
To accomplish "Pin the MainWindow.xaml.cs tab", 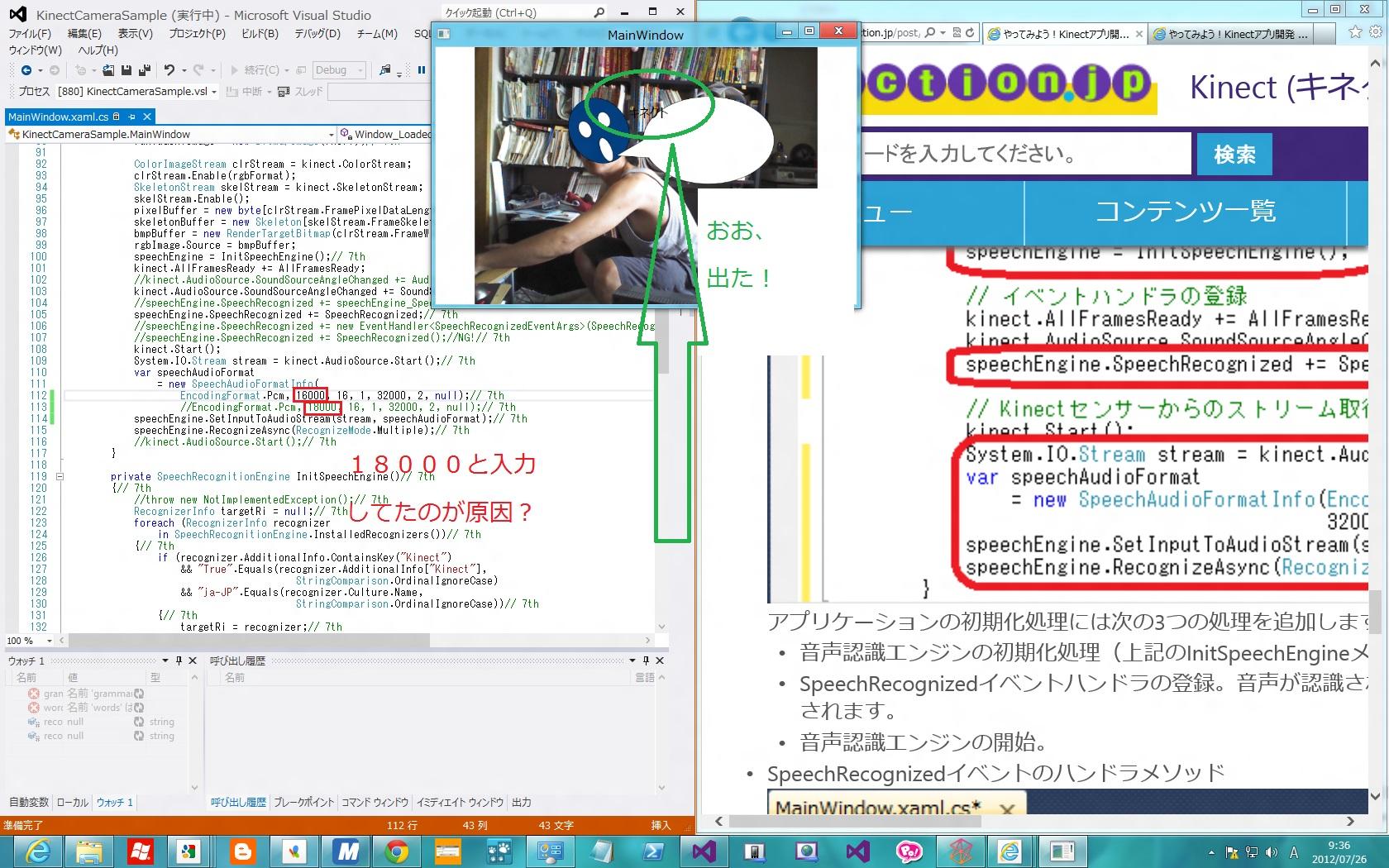I will click(x=131, y=117).
